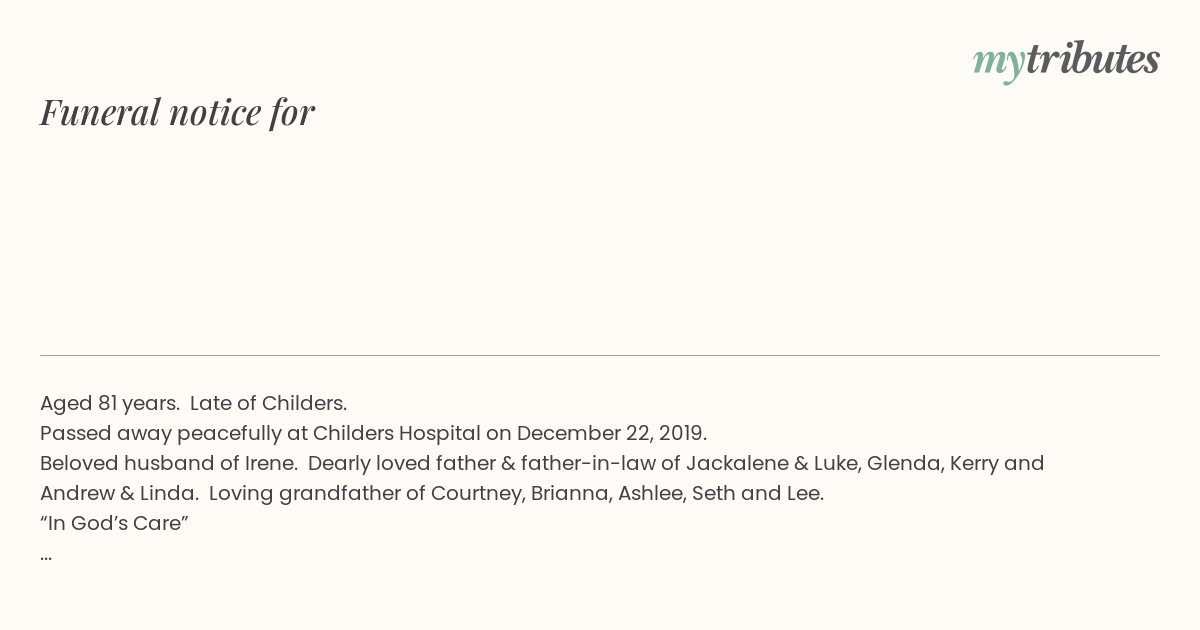
Task: Click the 'Late of Childers' text
Action: [x=268, y=404]
